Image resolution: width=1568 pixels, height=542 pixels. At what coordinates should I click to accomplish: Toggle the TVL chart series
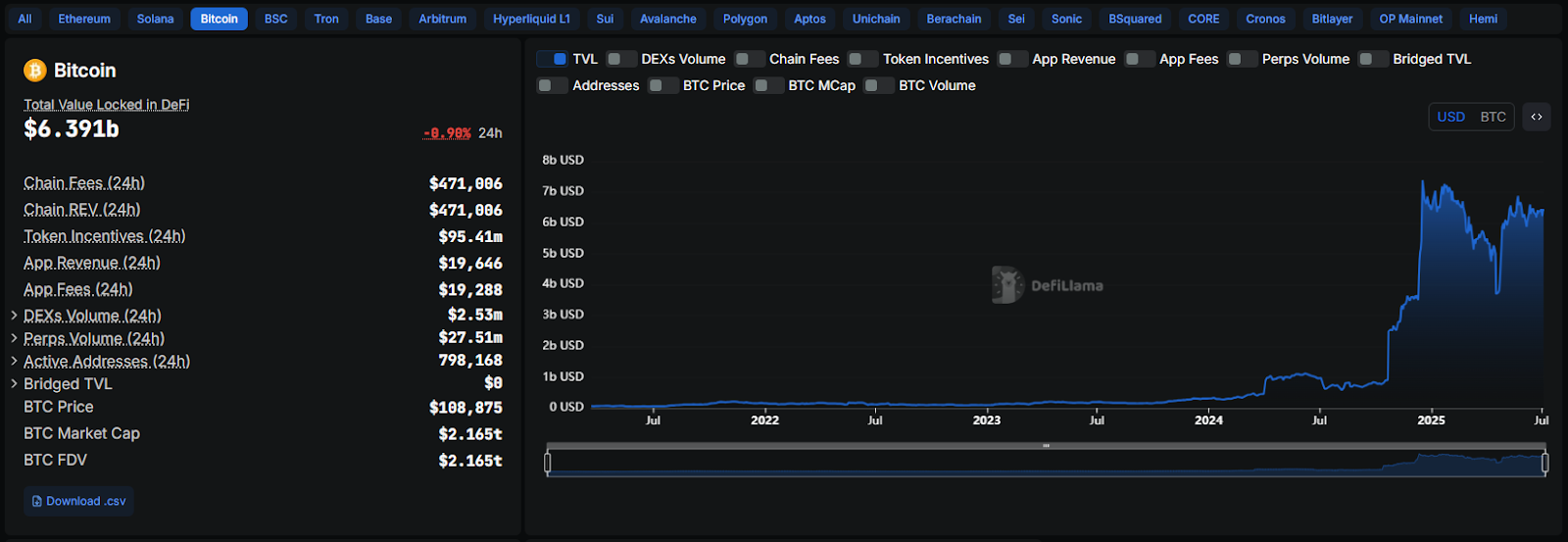click(553, 59)
